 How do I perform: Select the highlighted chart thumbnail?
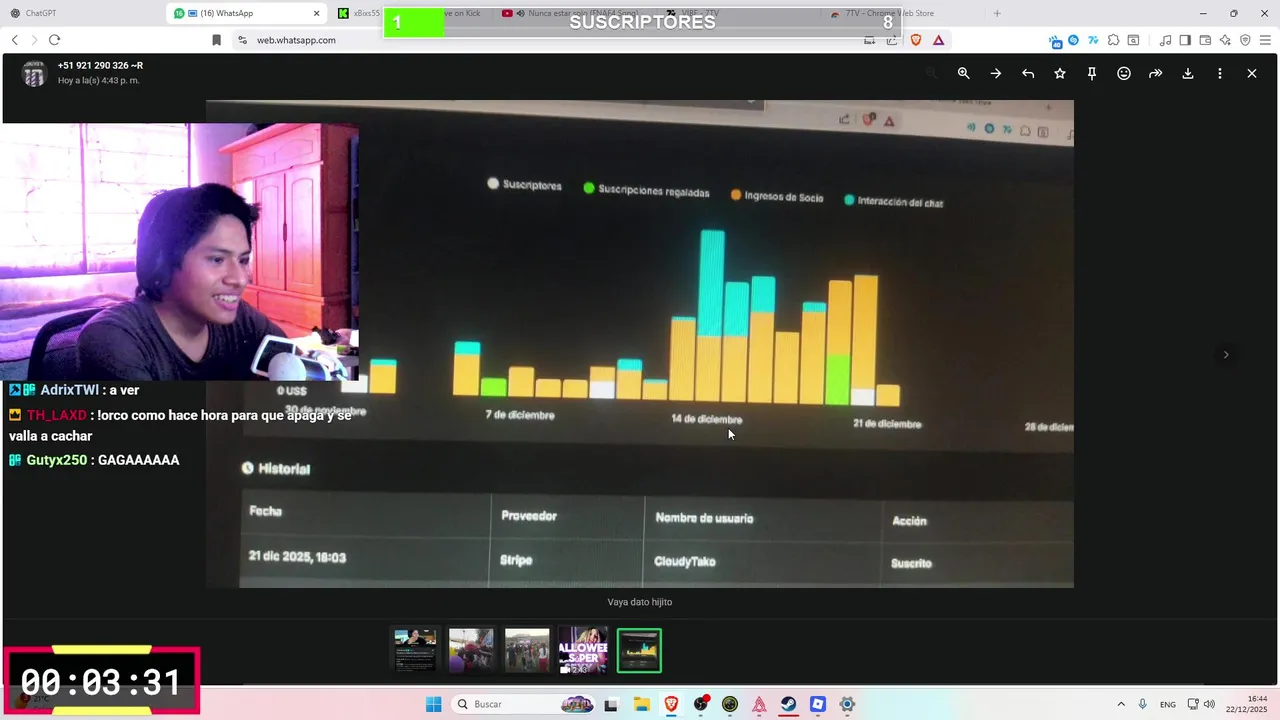pyautogui.click(x=639, y=650)
